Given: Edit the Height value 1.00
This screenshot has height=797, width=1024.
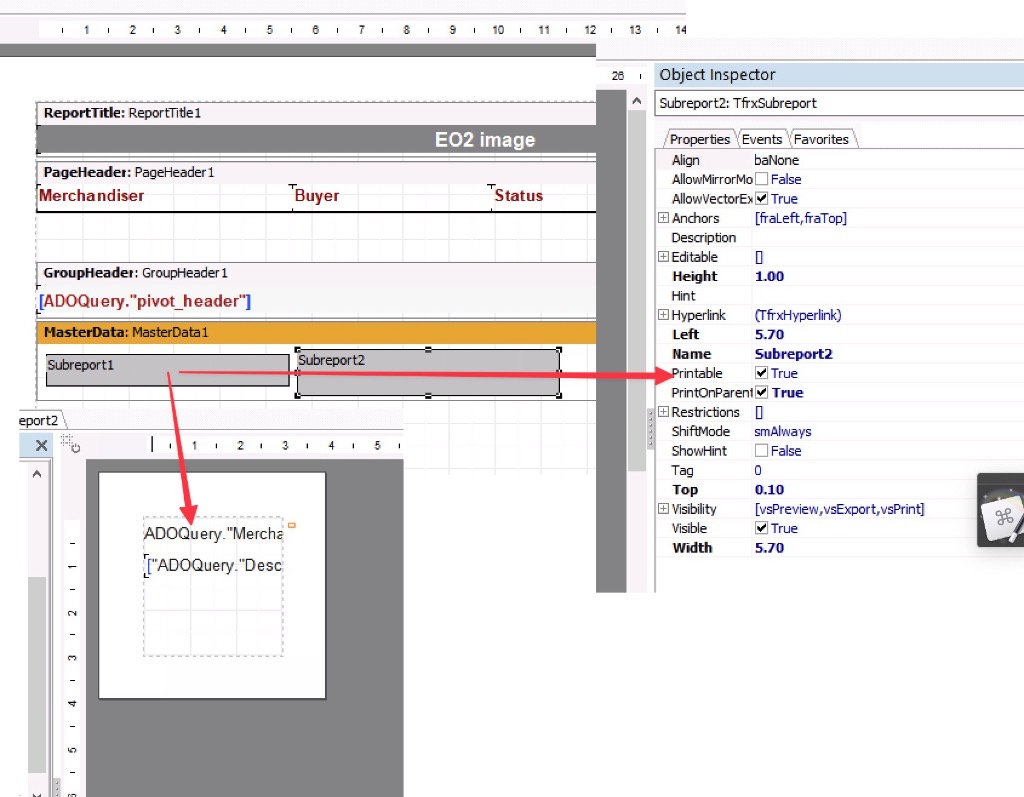Looking at the screenshot, I should pos(769,276).
